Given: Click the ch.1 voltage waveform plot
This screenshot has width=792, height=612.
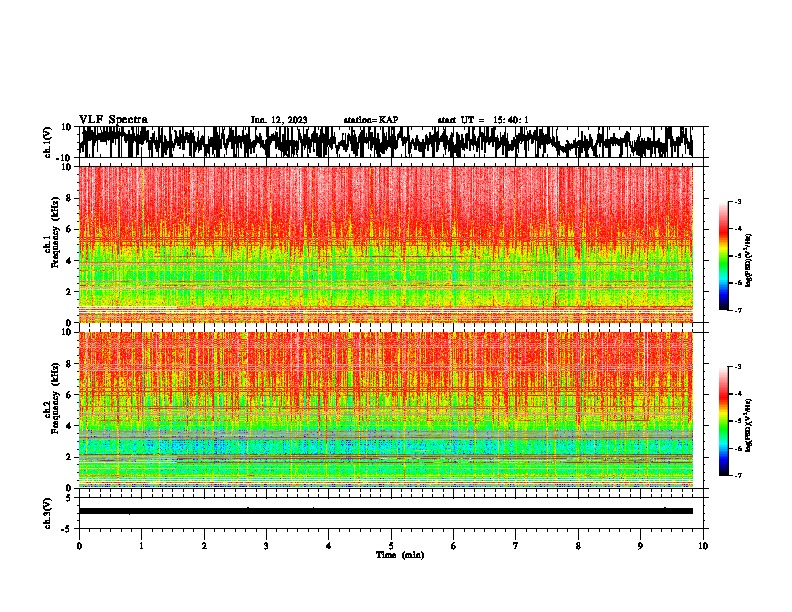Looking at the screenshot, I should pos(391,142).
